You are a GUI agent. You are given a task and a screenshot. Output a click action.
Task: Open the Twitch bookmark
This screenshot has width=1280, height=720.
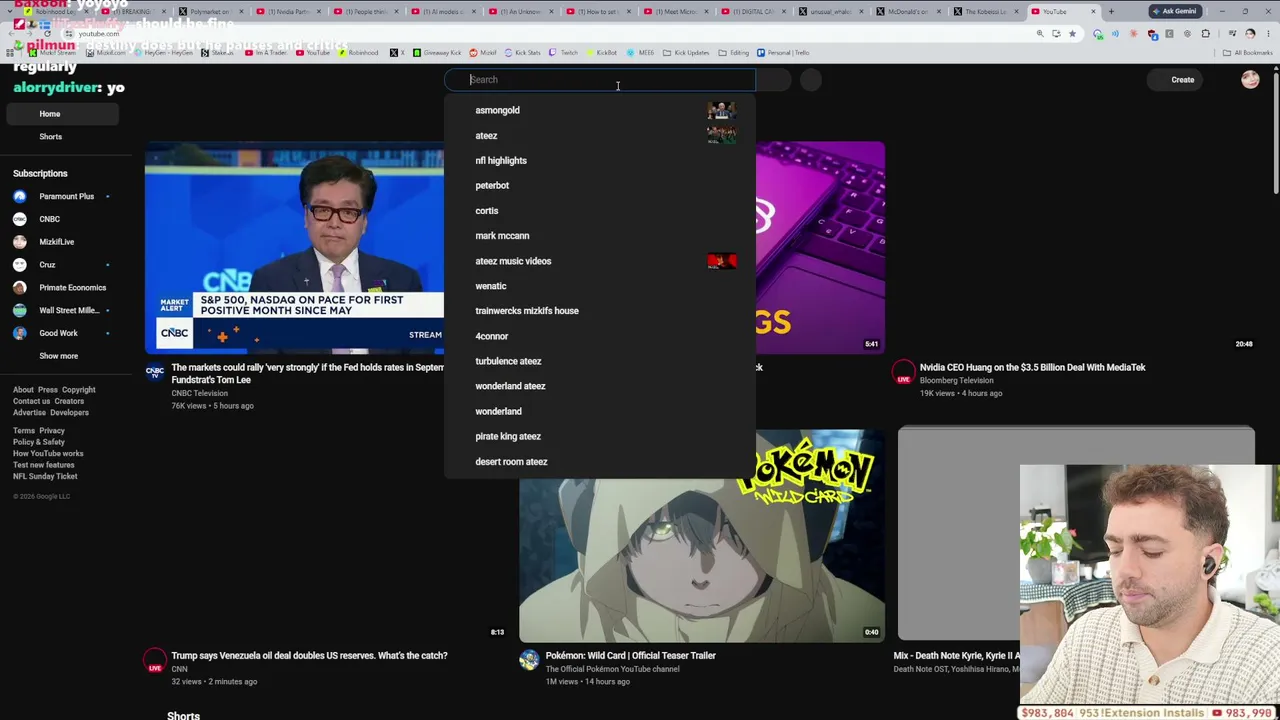point(564,52)
